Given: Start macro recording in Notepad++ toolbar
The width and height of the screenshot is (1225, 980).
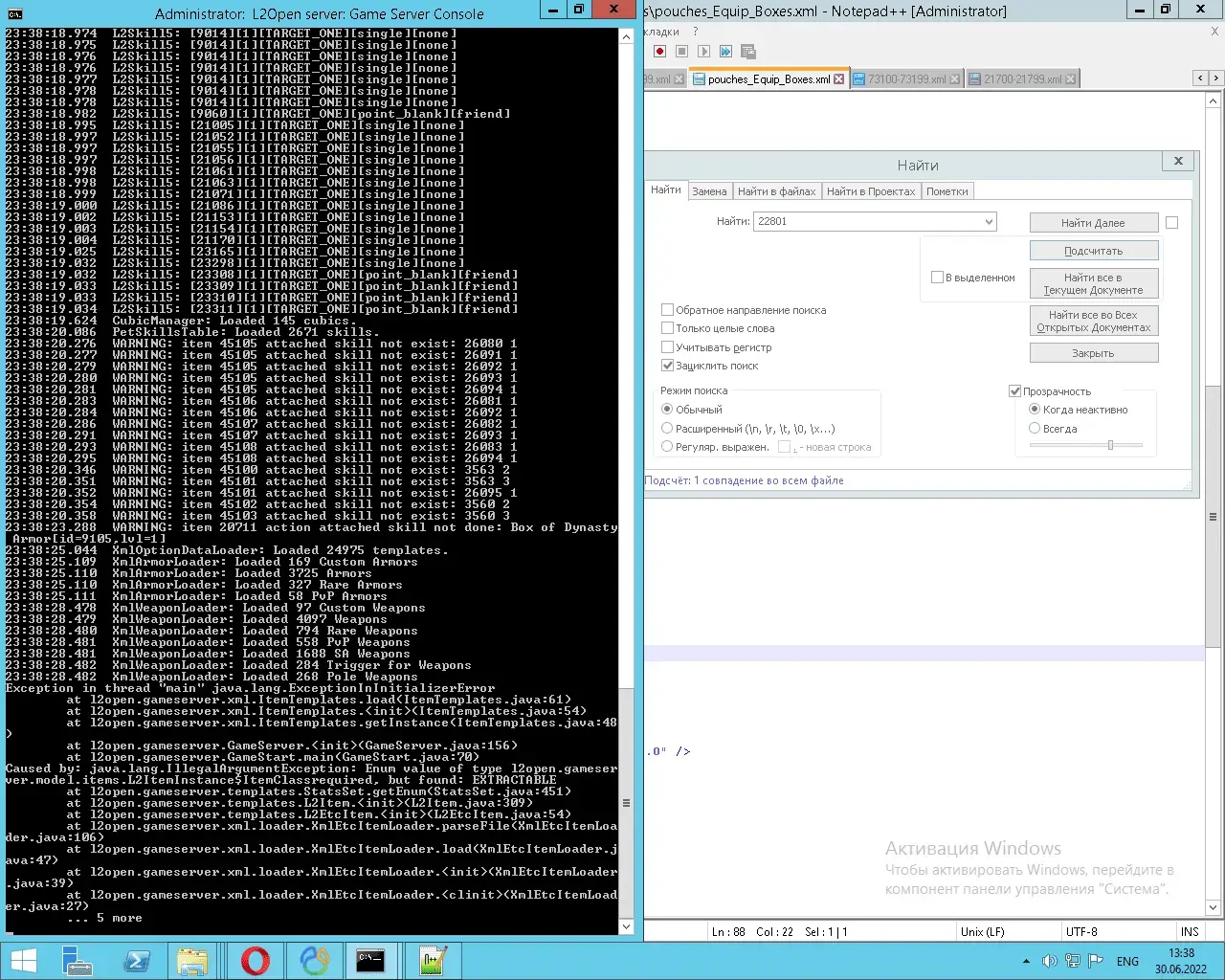Looking at the screenshot, I should pos(659,51).
